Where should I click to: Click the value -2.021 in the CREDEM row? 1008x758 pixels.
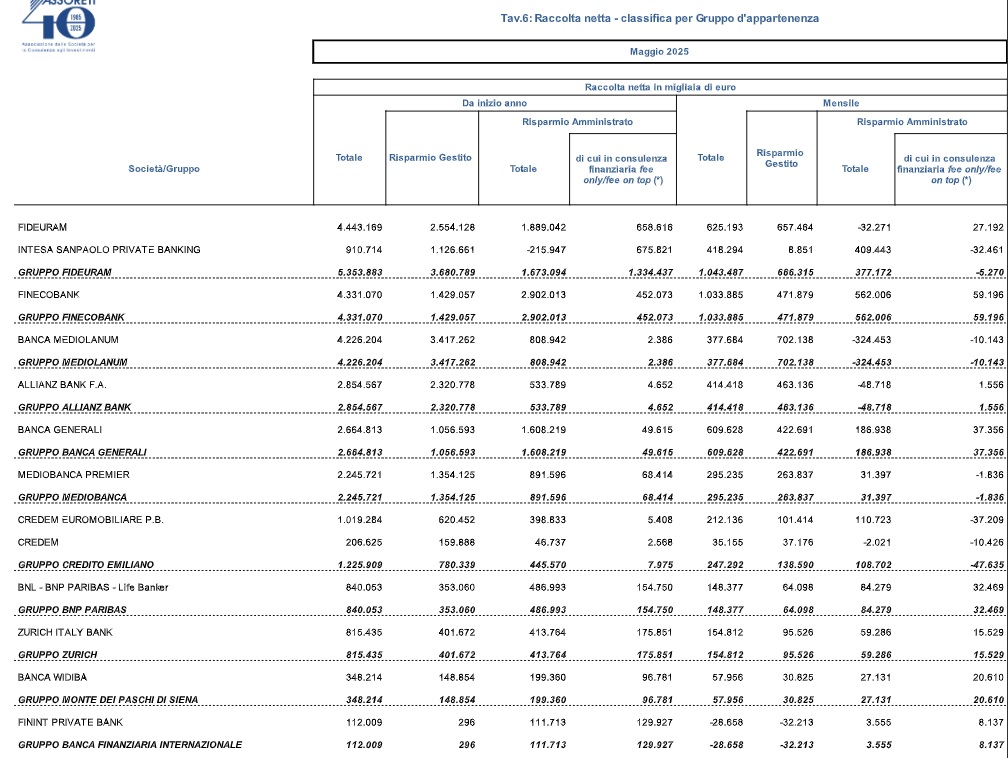(878, 543)
